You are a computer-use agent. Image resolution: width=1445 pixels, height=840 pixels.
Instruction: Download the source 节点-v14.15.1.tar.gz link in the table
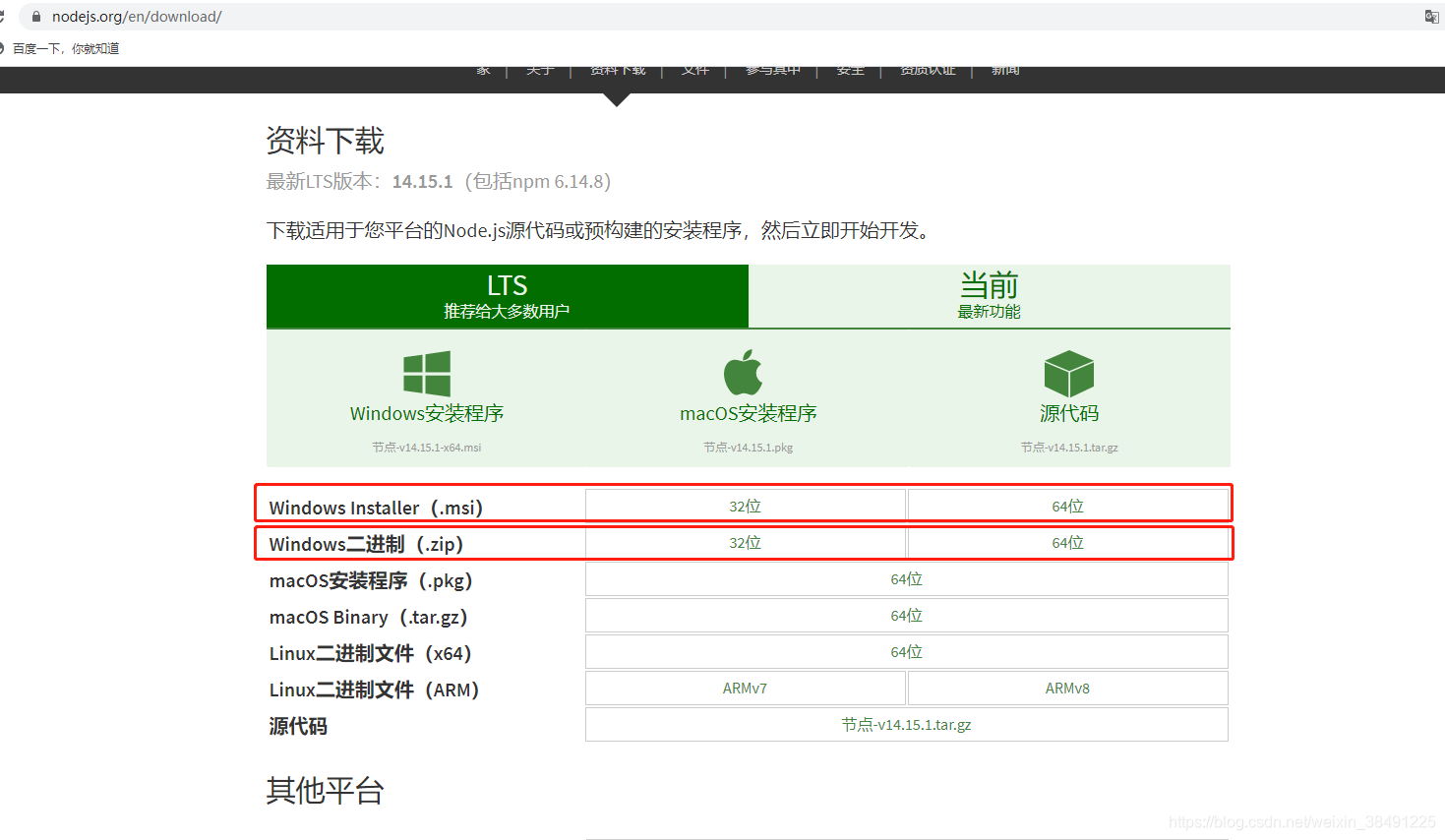point(907,725)
